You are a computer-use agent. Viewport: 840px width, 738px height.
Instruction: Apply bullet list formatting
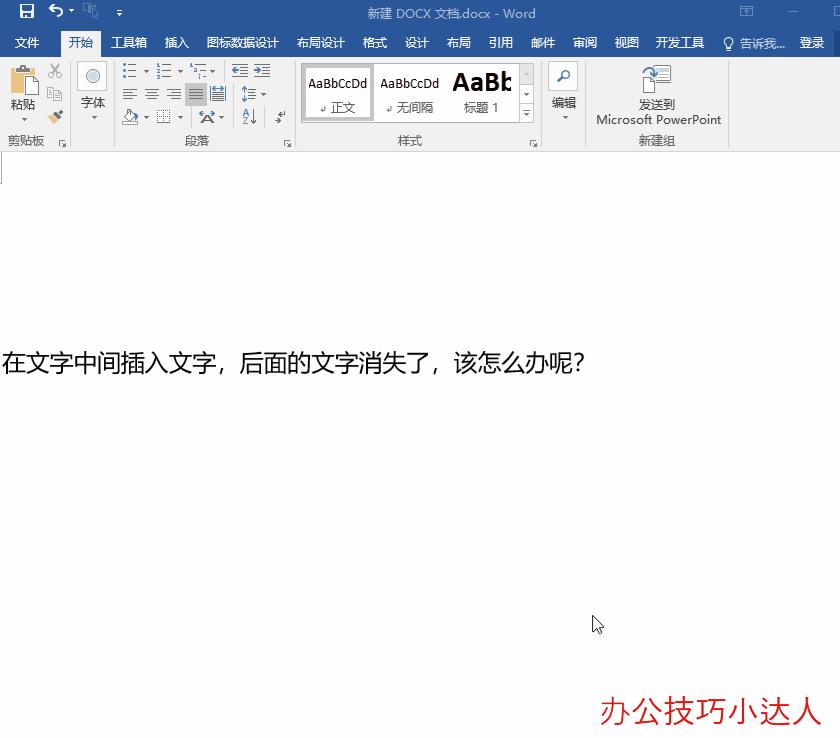coord(128,70)
